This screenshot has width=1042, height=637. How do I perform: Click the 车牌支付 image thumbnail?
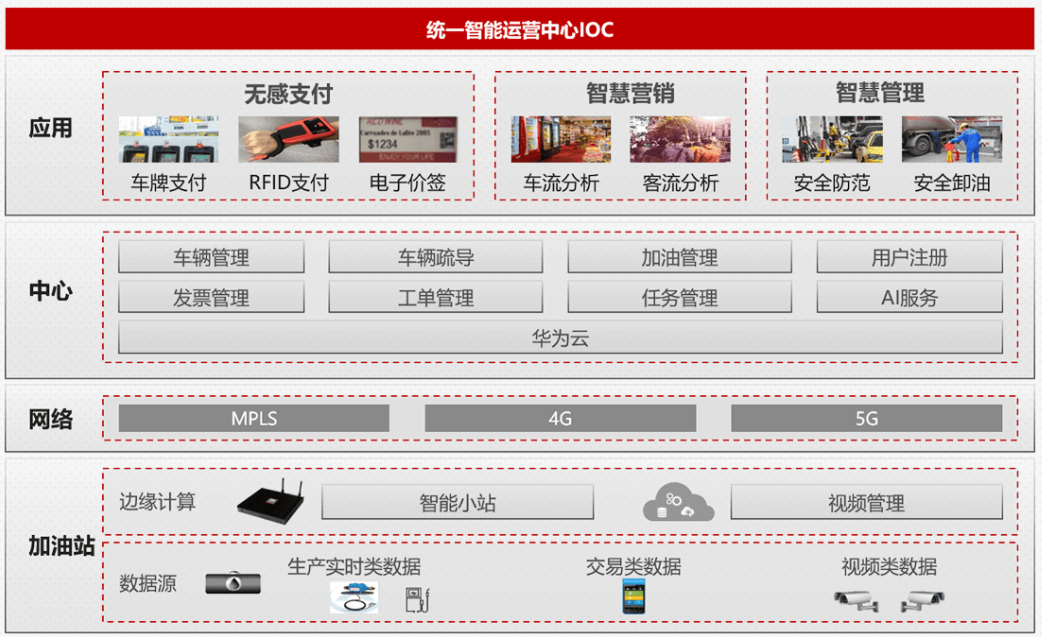click(x=168, y=137)
